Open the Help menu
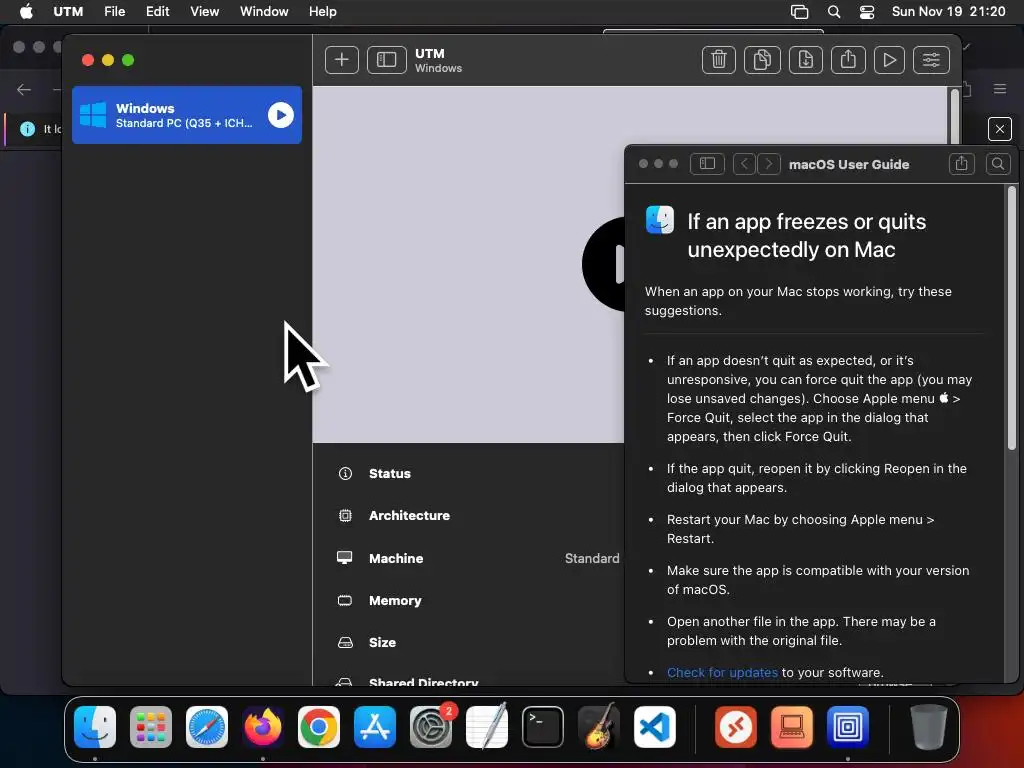 [x=323, y=12]
